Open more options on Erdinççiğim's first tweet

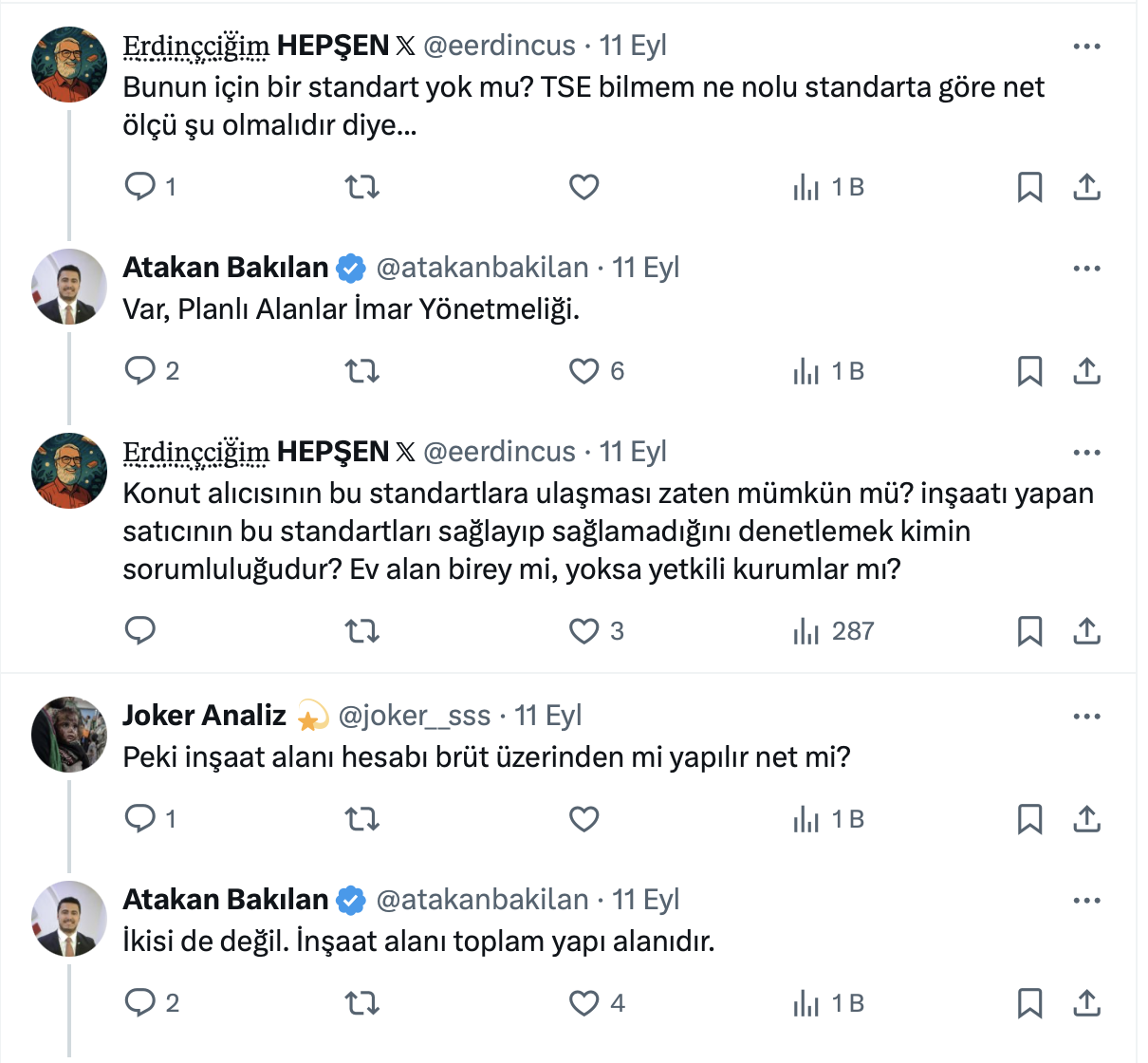click(x=1086, y=47)
